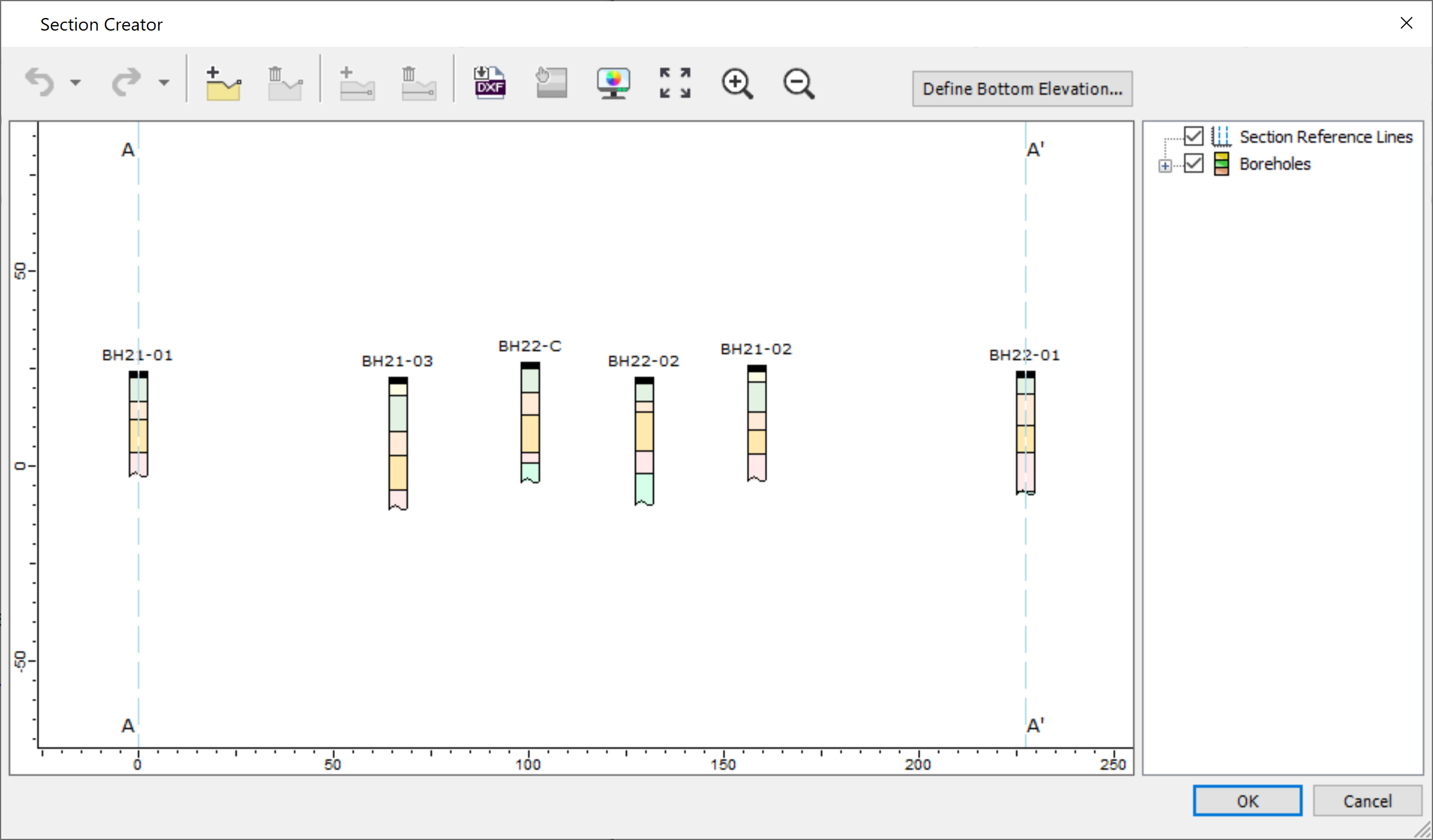The height and width of the screenshot is (840, 1433).
Task: Click the bottom A section marker
Action: pos(128,726)
